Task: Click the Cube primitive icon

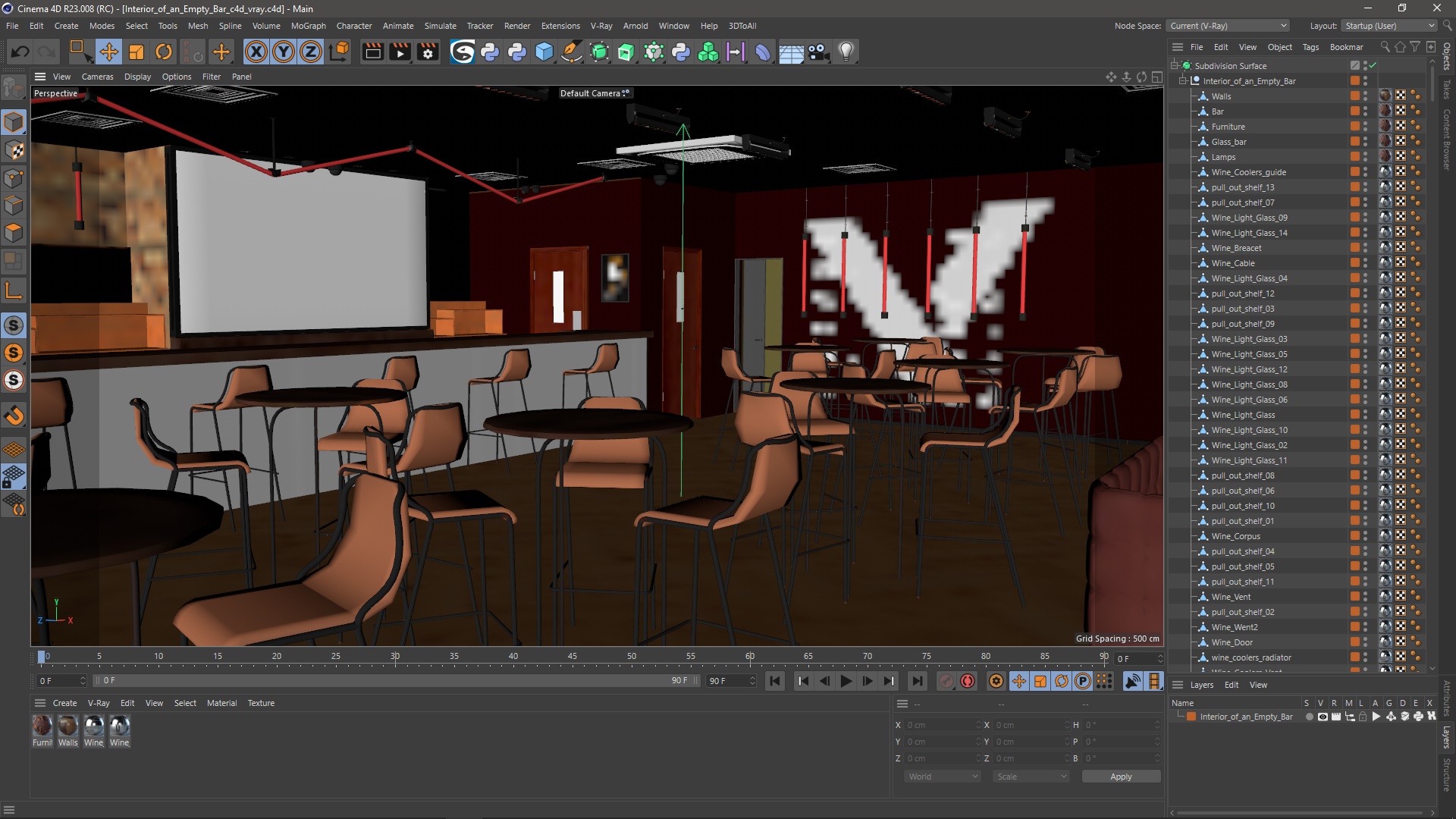Action: click(x=544, y=52)
